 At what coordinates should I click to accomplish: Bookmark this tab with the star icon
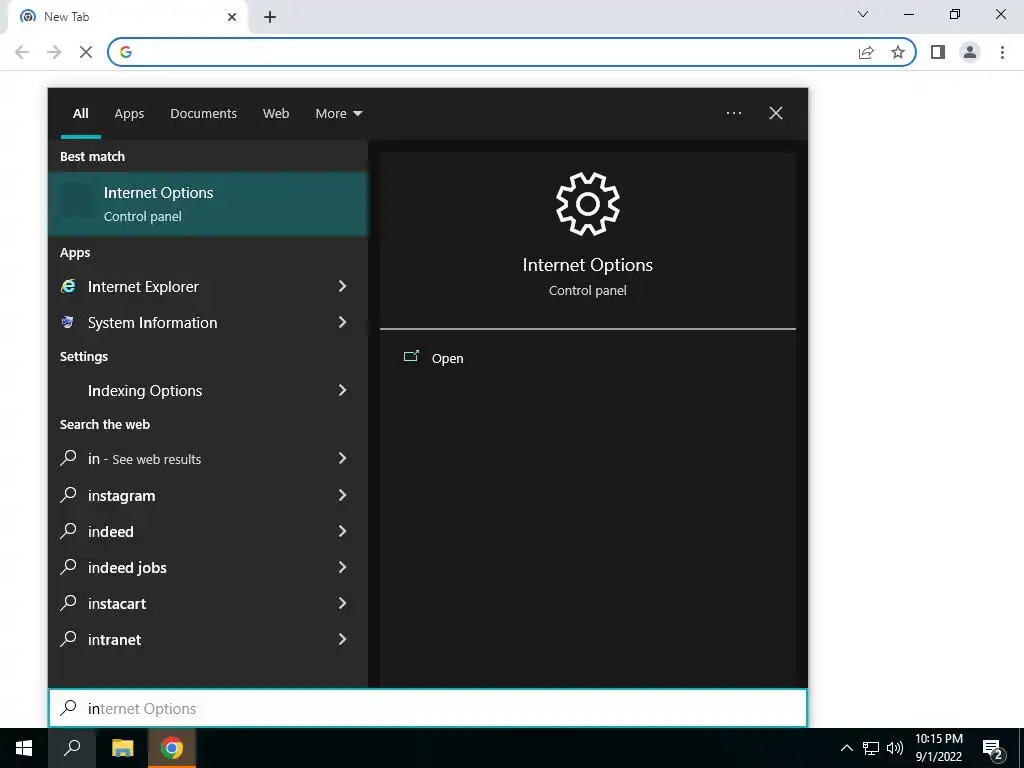(898, 52)
